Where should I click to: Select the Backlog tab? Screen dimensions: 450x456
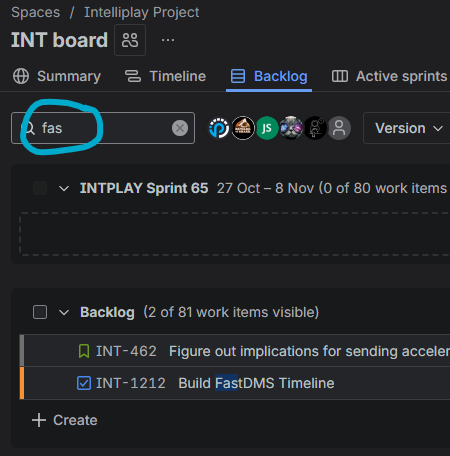(269, 76)
